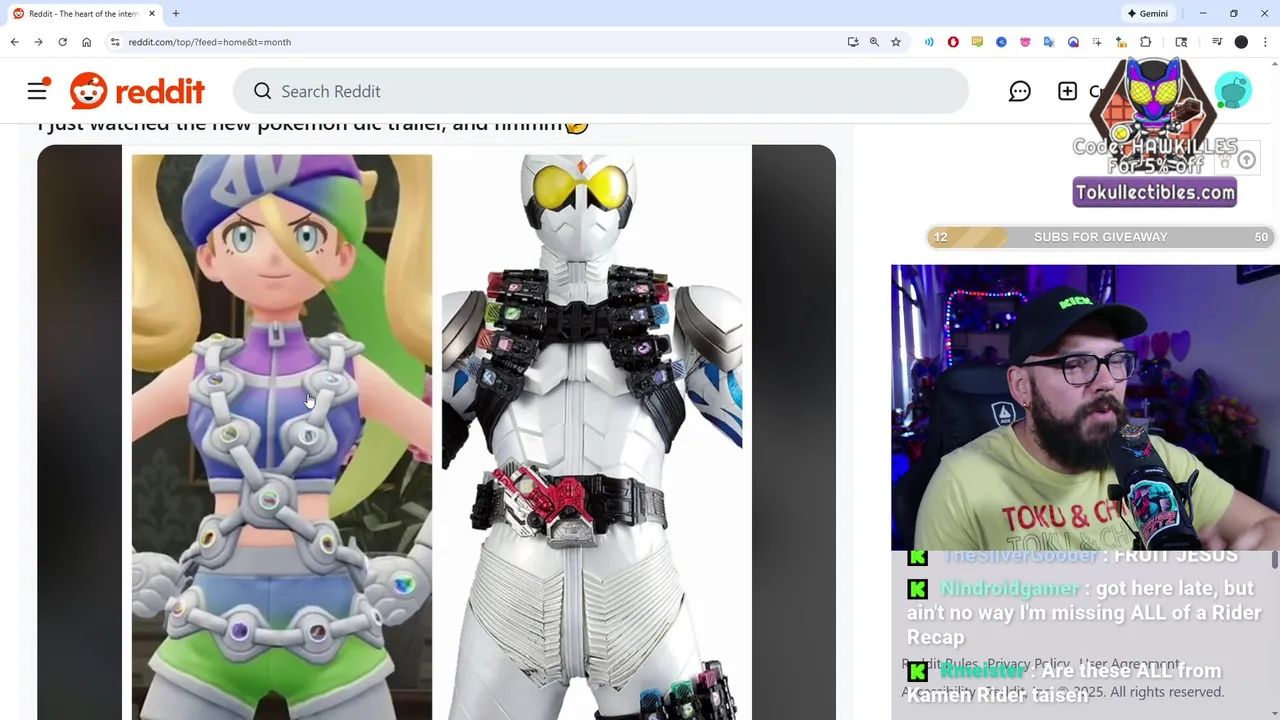Viewport: 1280px width, 720px height.
Task: Open the Reddit hamburger navigation menu
Action: coord(37,91)
